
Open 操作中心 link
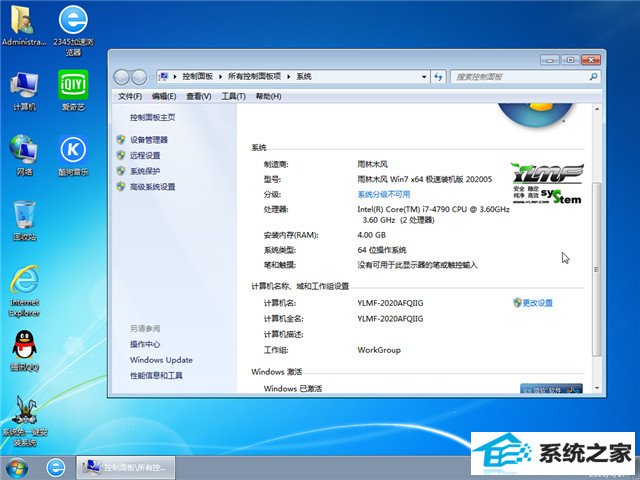tap(145, 344)
